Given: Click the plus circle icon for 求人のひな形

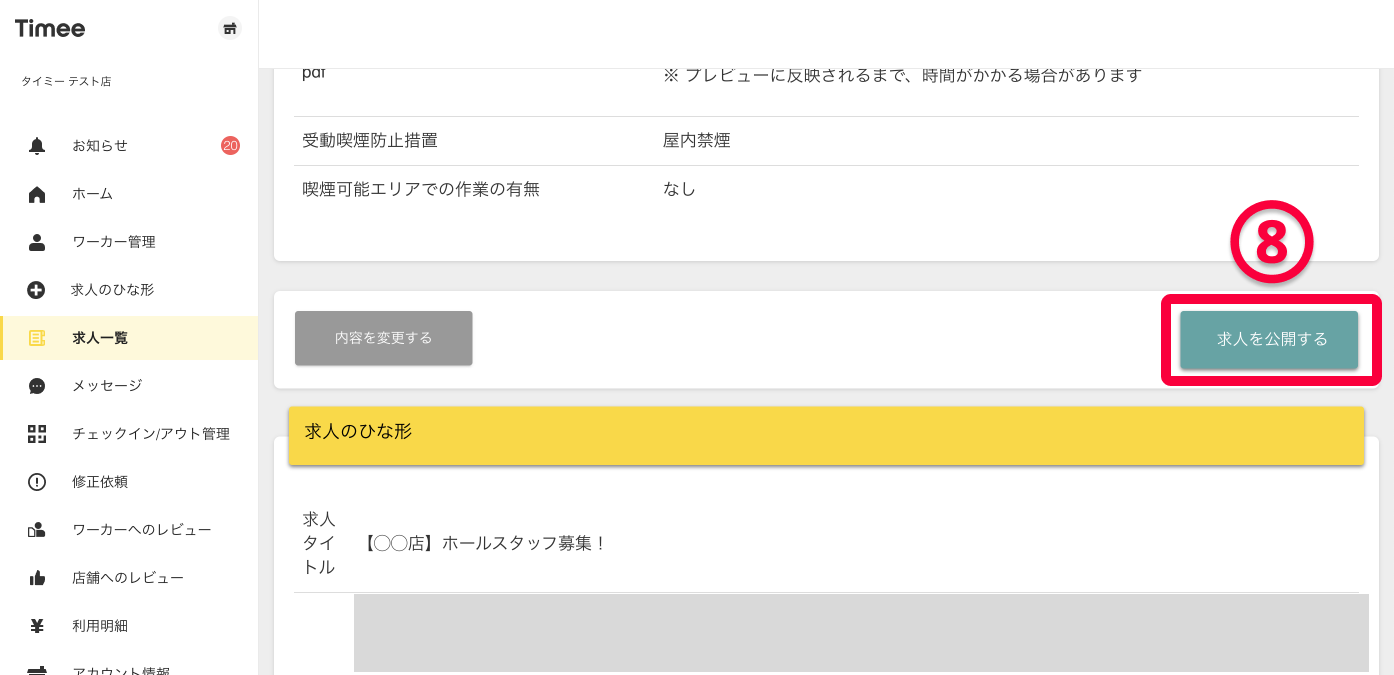Looking at the screenshot, I should pyautogui.click(x=37, y=290).
